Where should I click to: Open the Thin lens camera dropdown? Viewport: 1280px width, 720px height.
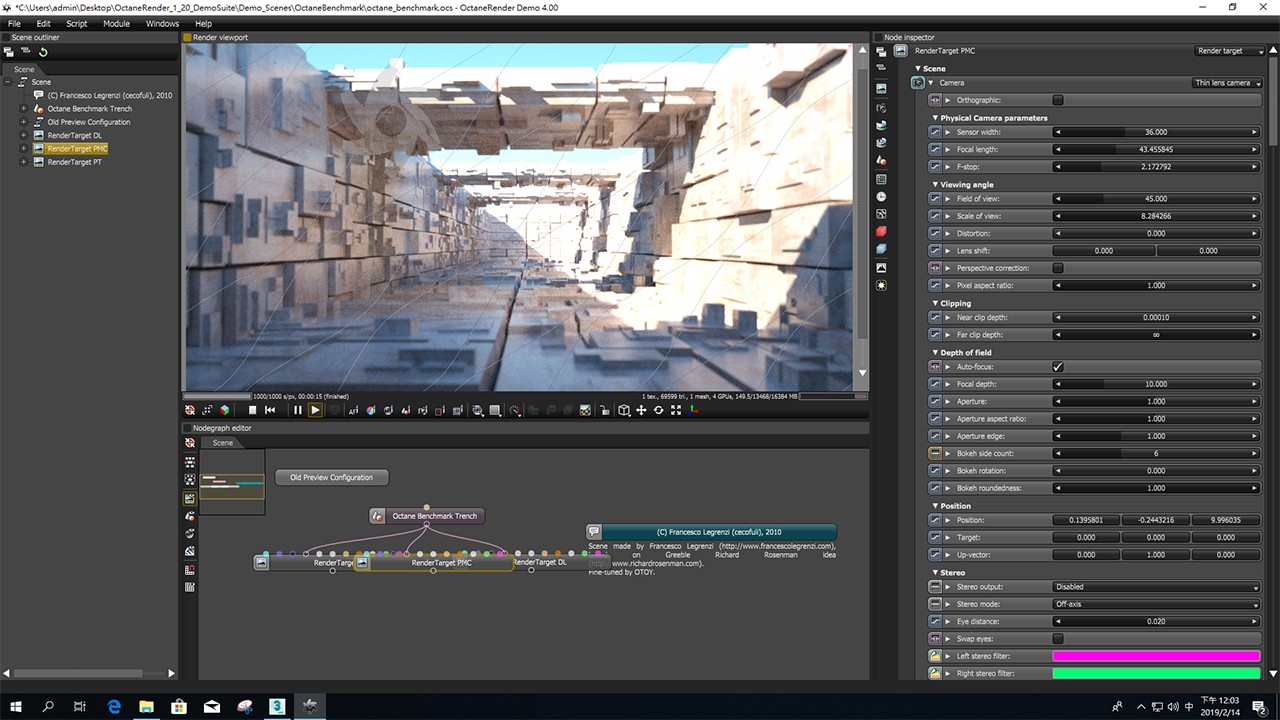click(1227, 83)
